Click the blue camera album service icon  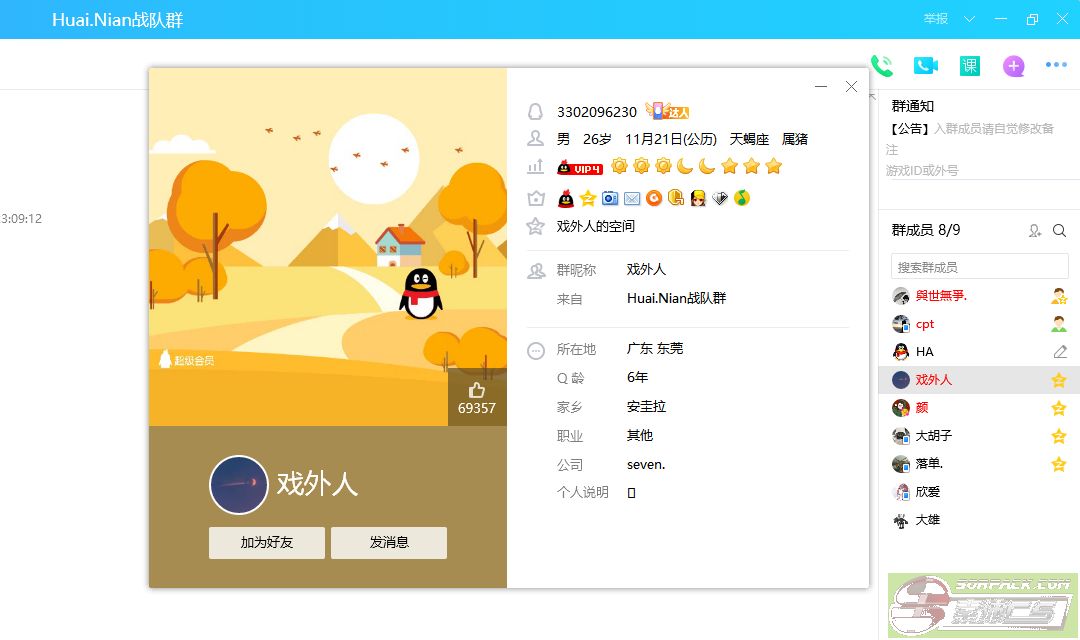click(x=610, y=199)
